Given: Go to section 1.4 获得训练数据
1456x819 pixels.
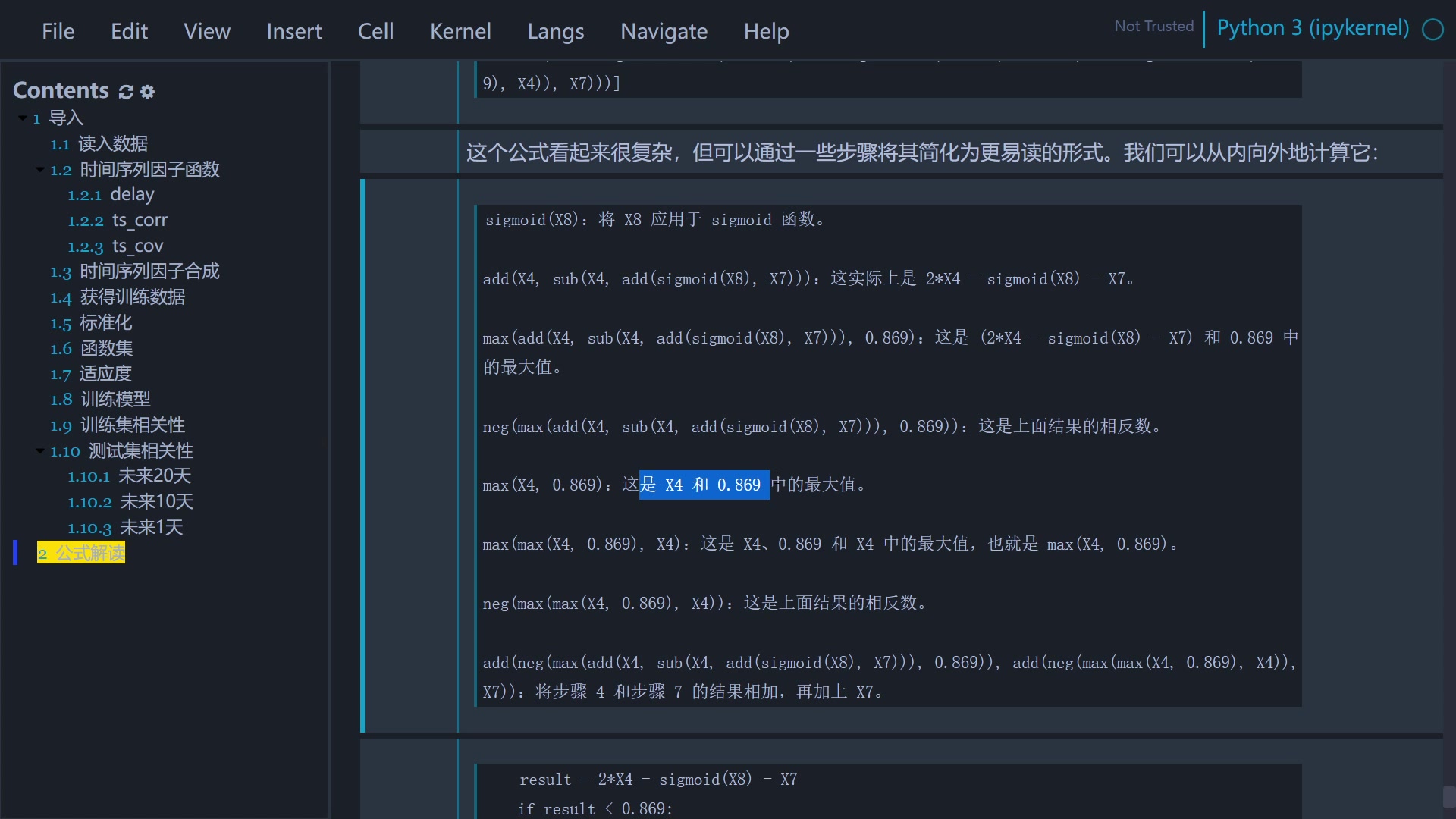Looking at the screenshot, I should point(118,297).
